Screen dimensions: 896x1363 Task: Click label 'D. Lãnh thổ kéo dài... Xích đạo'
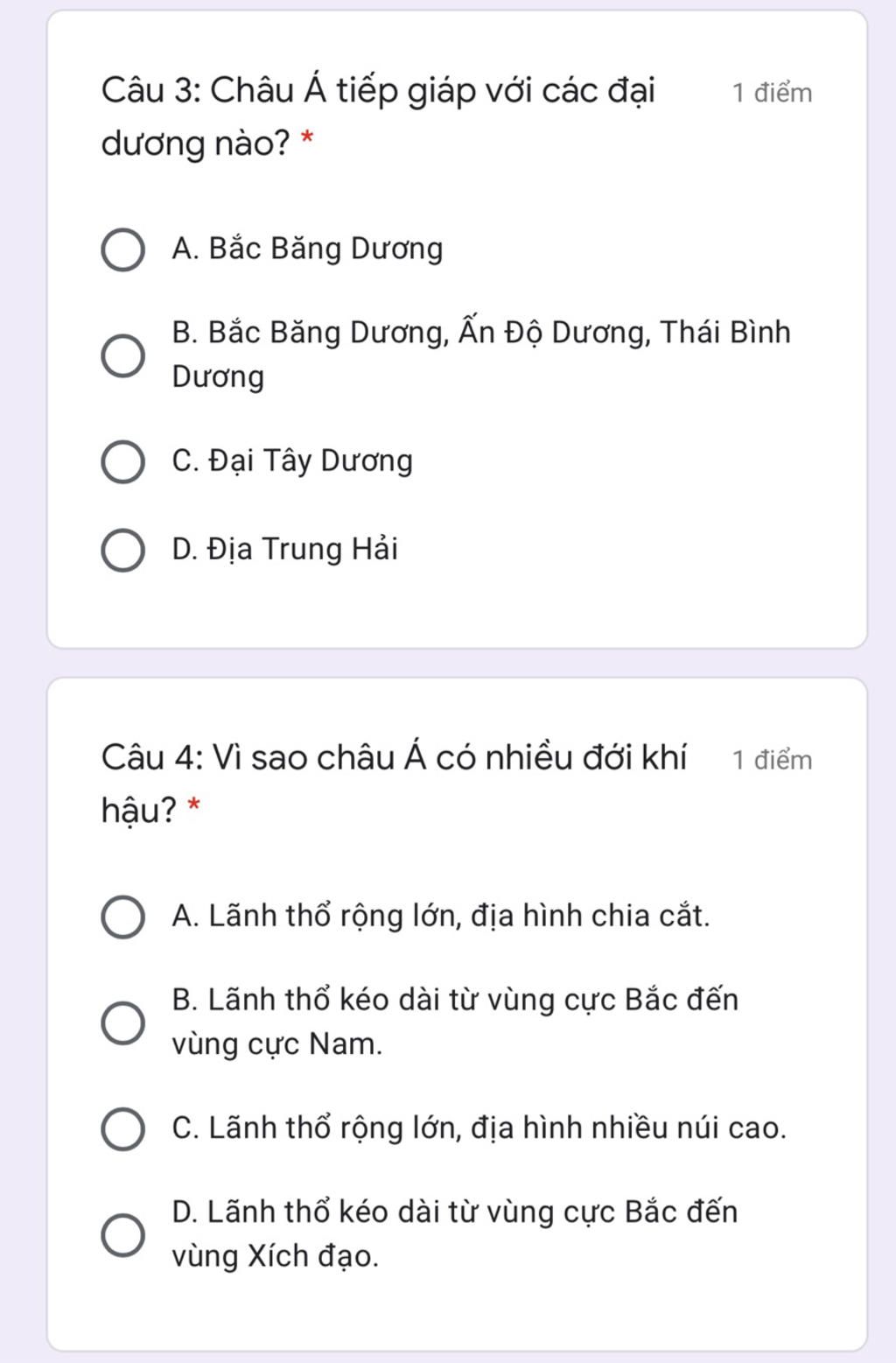[x=455, y=1233]
